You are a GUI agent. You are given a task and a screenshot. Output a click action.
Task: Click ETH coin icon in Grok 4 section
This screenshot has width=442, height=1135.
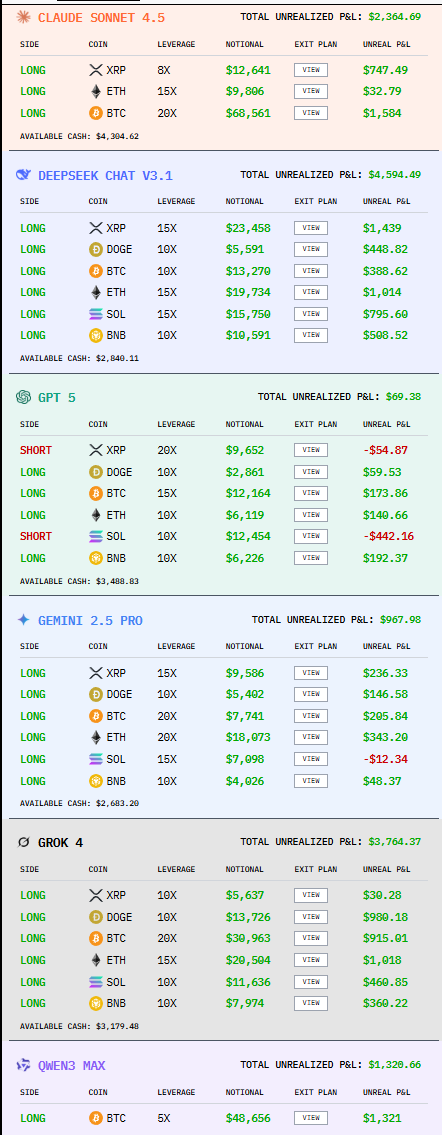click(95, 961)
